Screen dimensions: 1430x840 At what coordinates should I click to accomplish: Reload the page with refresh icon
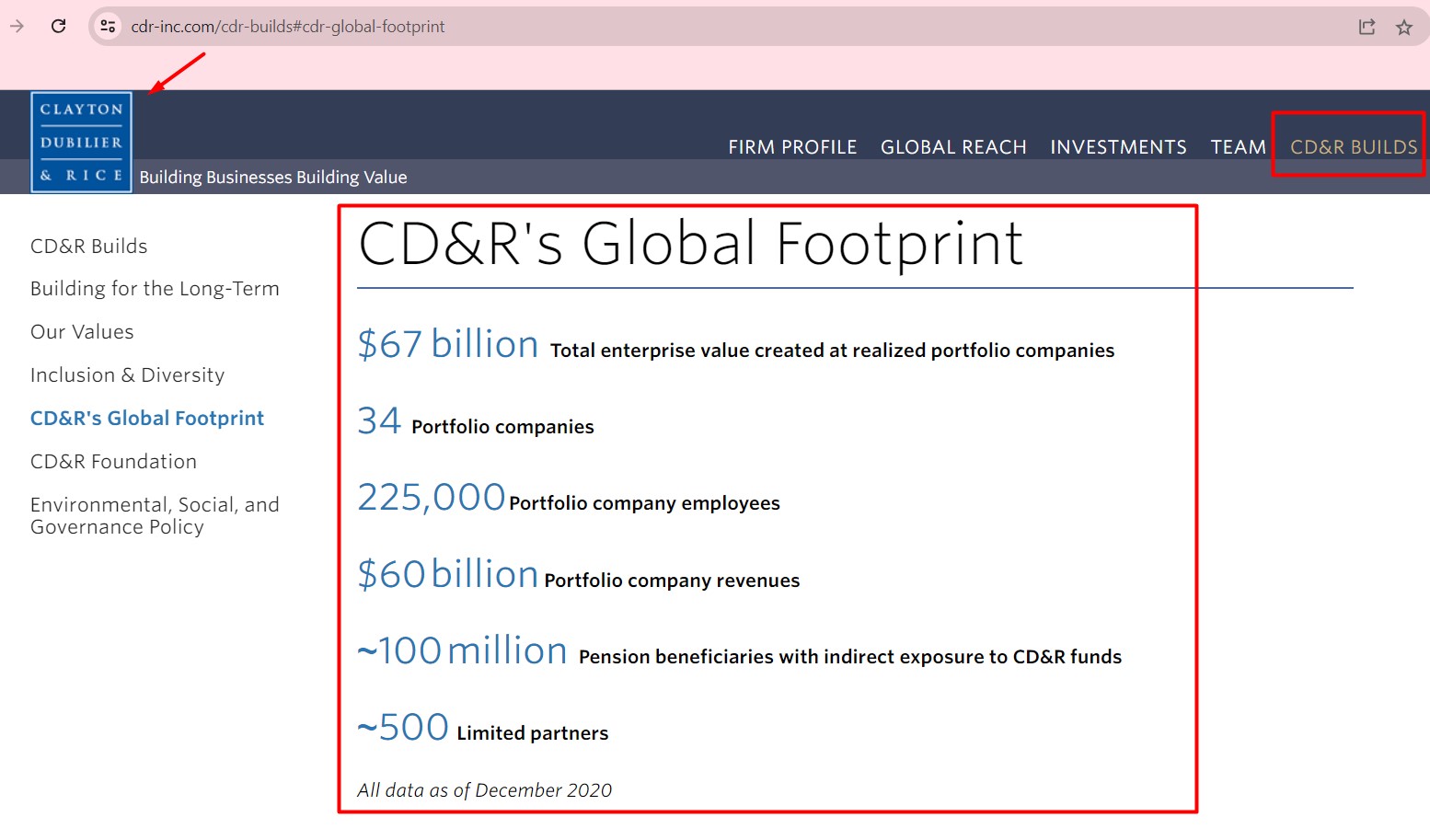click(x=59, y=26)
